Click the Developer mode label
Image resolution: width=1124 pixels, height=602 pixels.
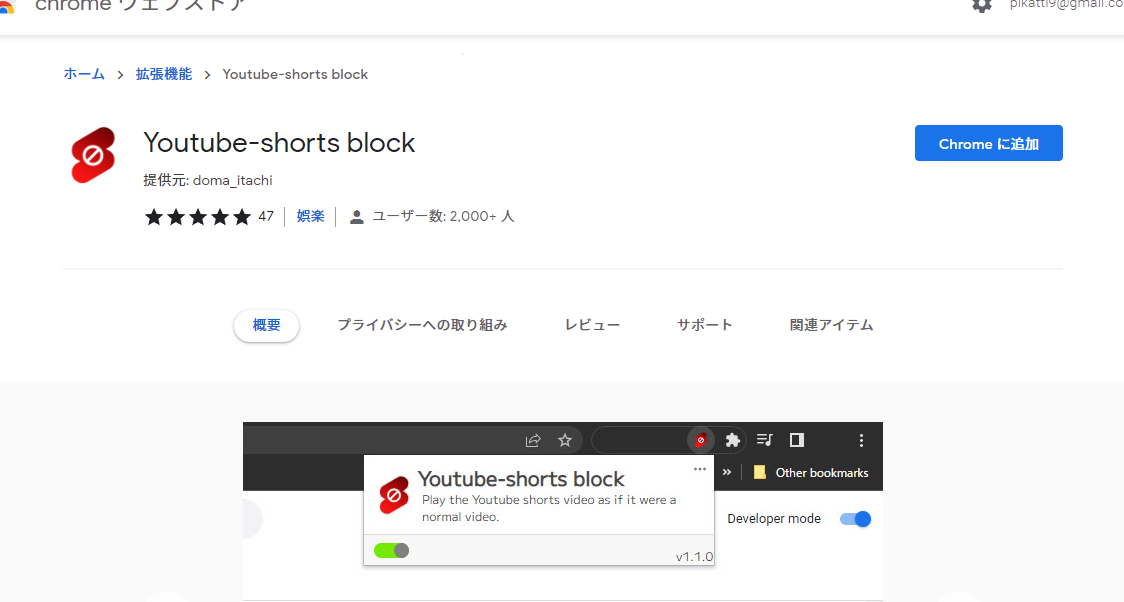[x=774, y=519]
